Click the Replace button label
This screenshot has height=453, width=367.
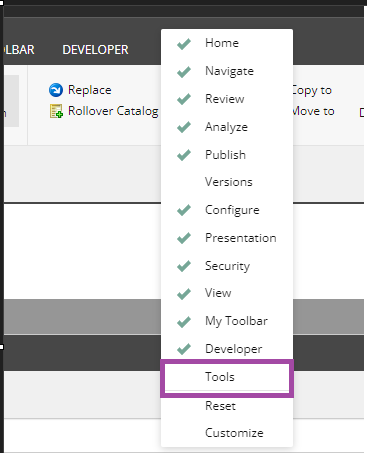click(x=90, y=90)
